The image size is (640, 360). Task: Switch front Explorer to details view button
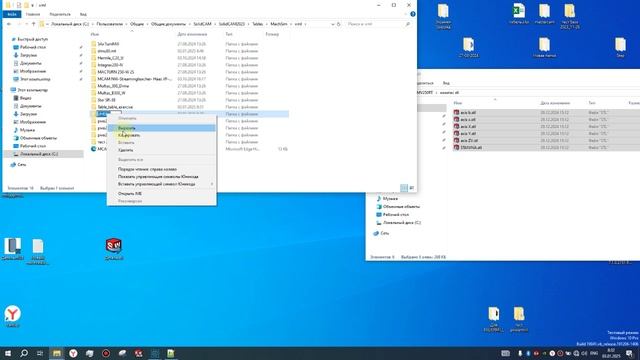pos(404,188)
